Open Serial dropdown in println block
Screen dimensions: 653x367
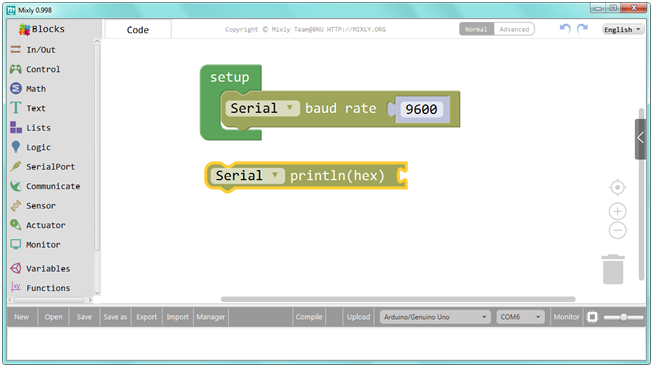(247, 175)
